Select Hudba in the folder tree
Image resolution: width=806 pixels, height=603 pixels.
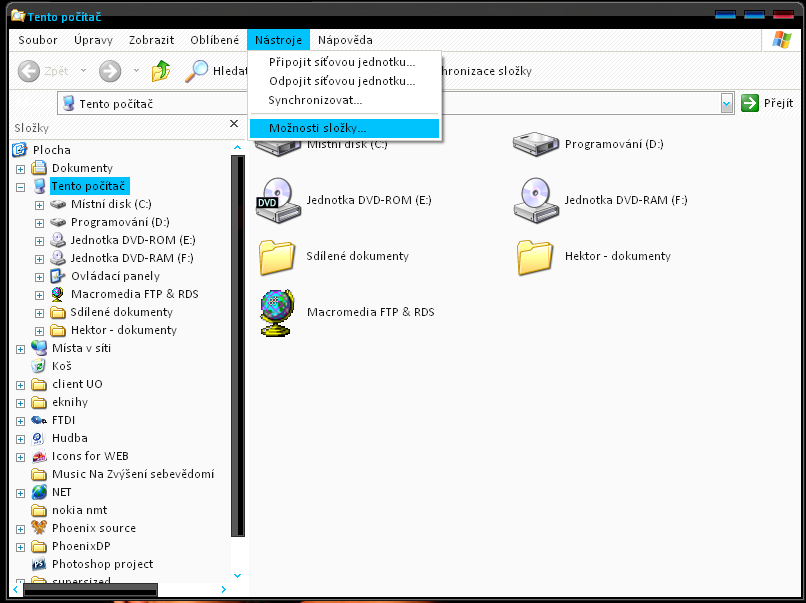pyautogui.click(x=69, y=438)
